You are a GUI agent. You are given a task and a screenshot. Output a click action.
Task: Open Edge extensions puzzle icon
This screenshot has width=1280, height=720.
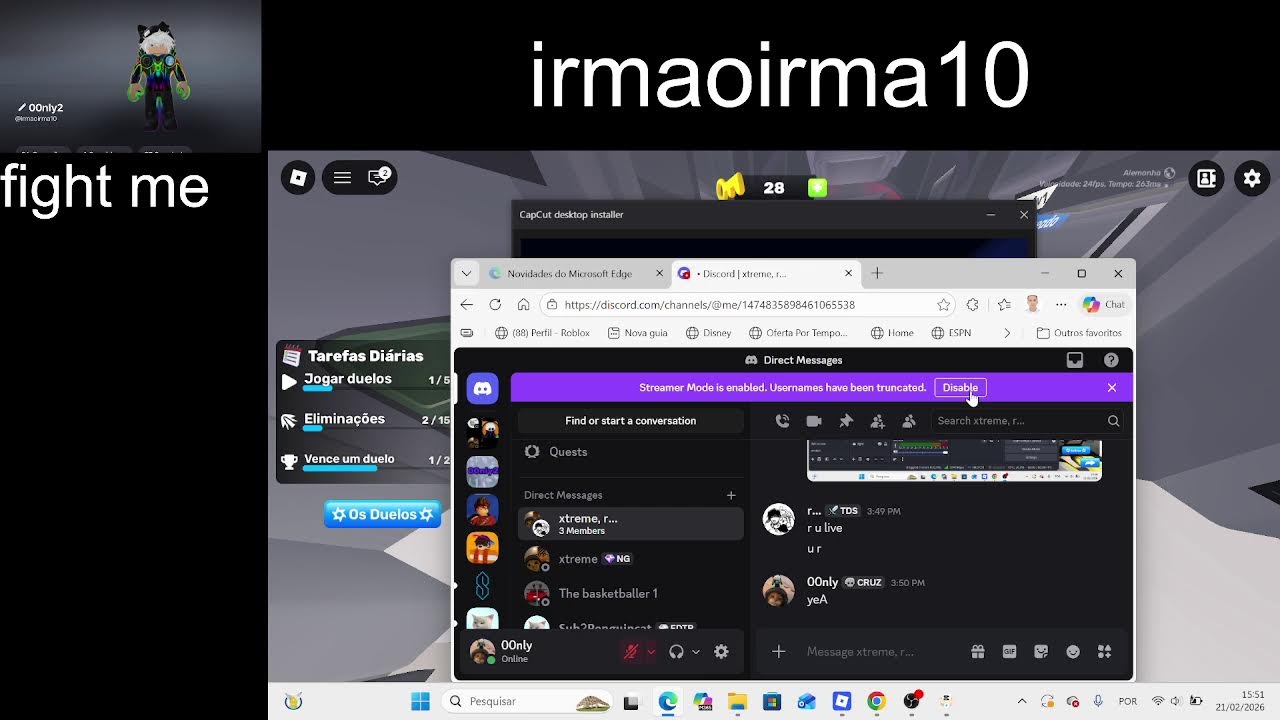[x=973, y=304]
